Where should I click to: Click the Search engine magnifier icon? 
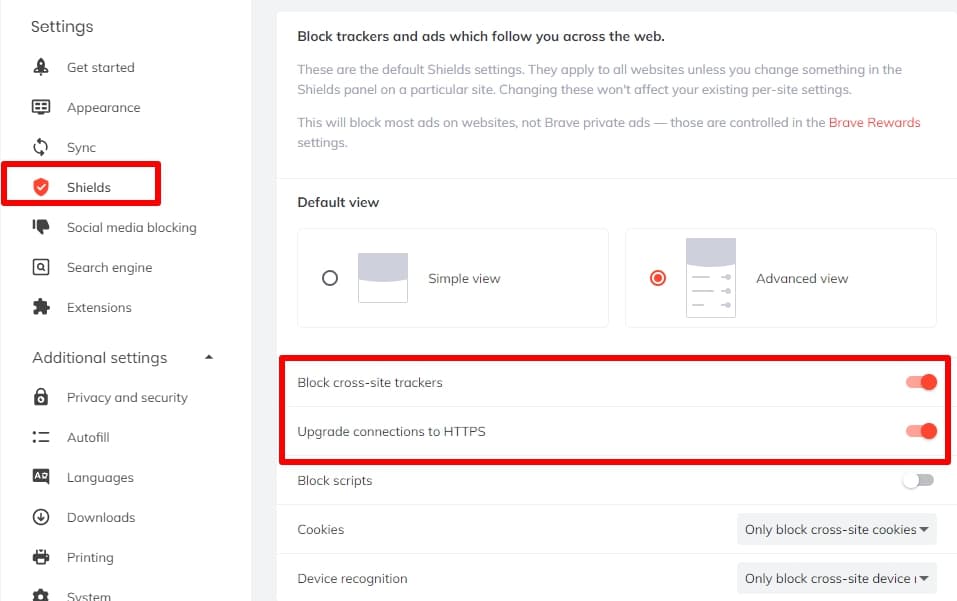[x=41, y=267]
